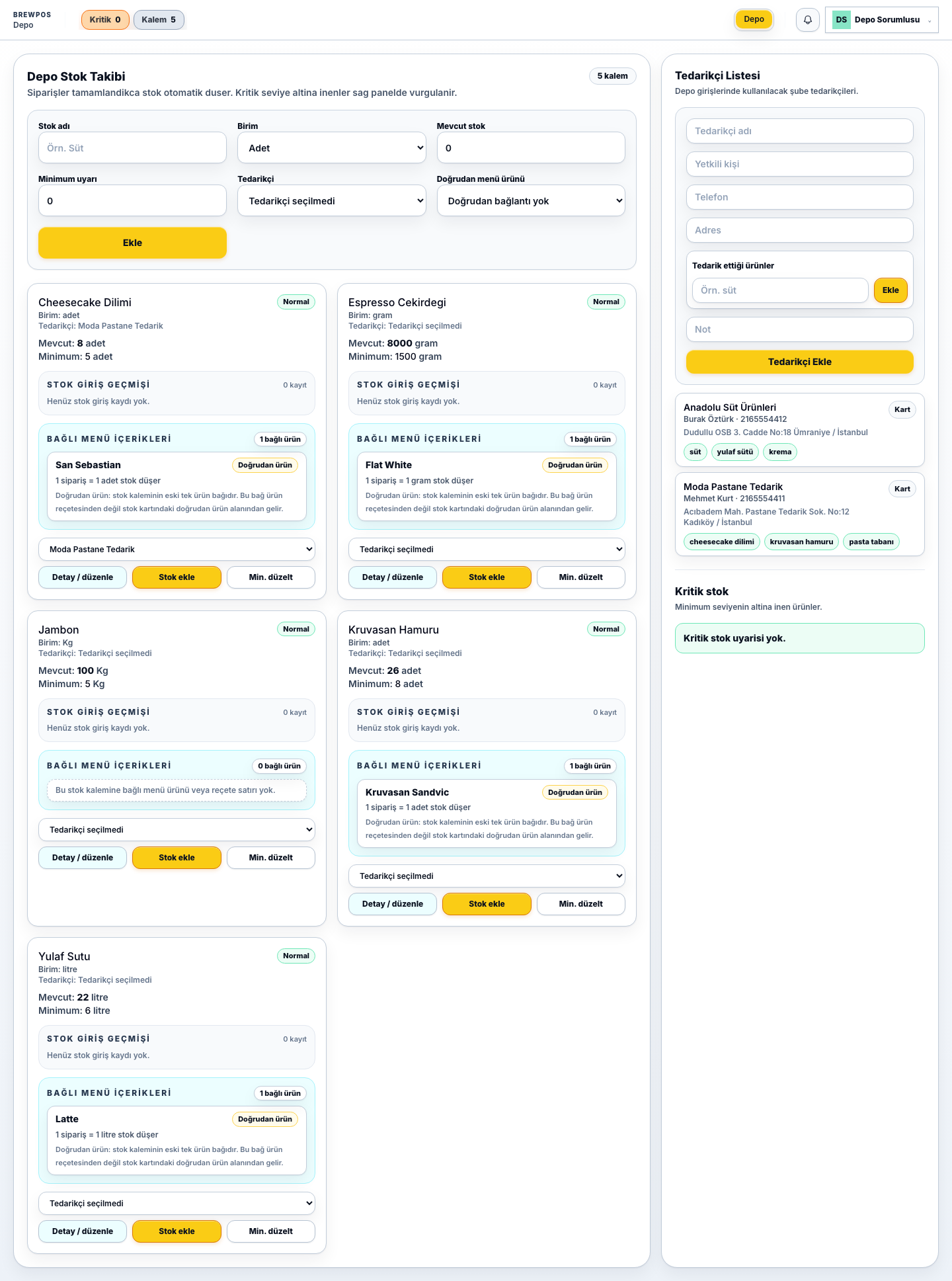
Task: Click the yellow Ekle stock button
Action: pos(132,243)
